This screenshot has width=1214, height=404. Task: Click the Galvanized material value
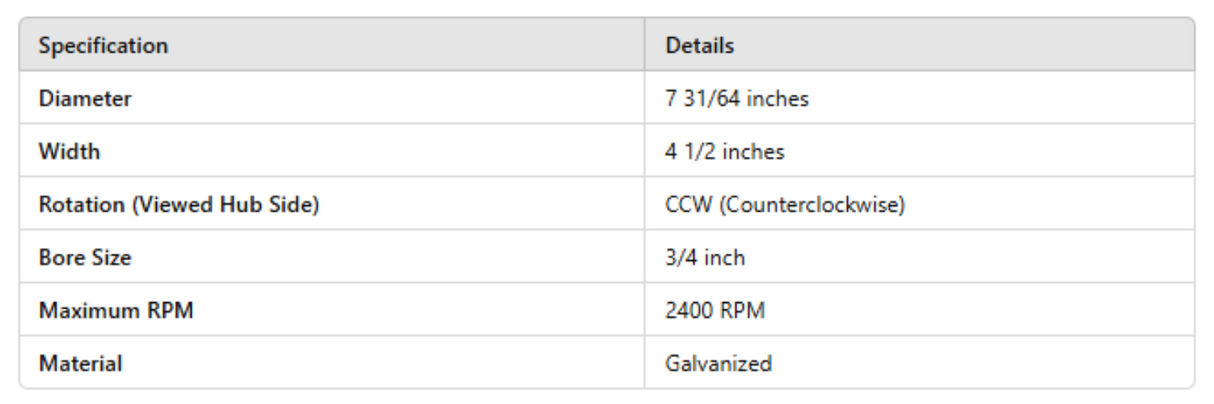point(719,364)
